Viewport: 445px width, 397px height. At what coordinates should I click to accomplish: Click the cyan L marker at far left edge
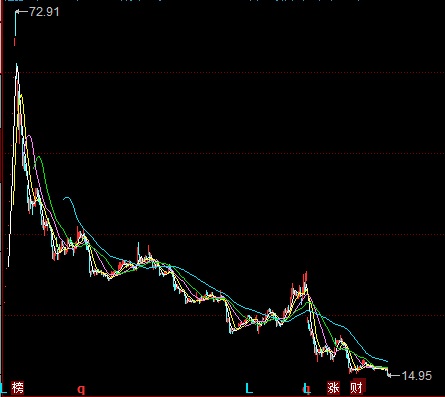[x=4, y=388]
